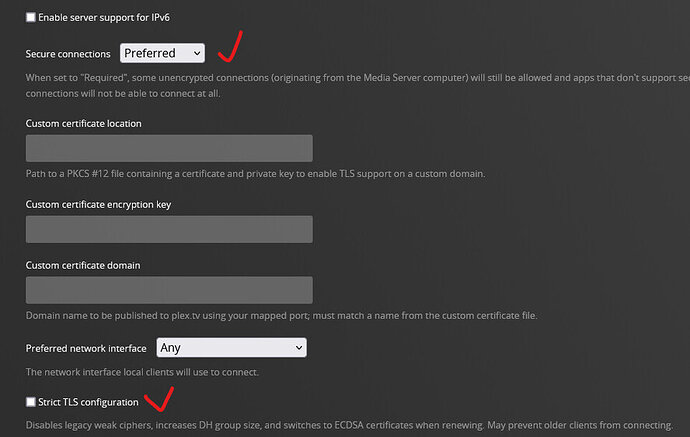Click the chevron arrow of the Preferred dropdown
The width and height of the screenshot is (690, 437).
(196, 53)
